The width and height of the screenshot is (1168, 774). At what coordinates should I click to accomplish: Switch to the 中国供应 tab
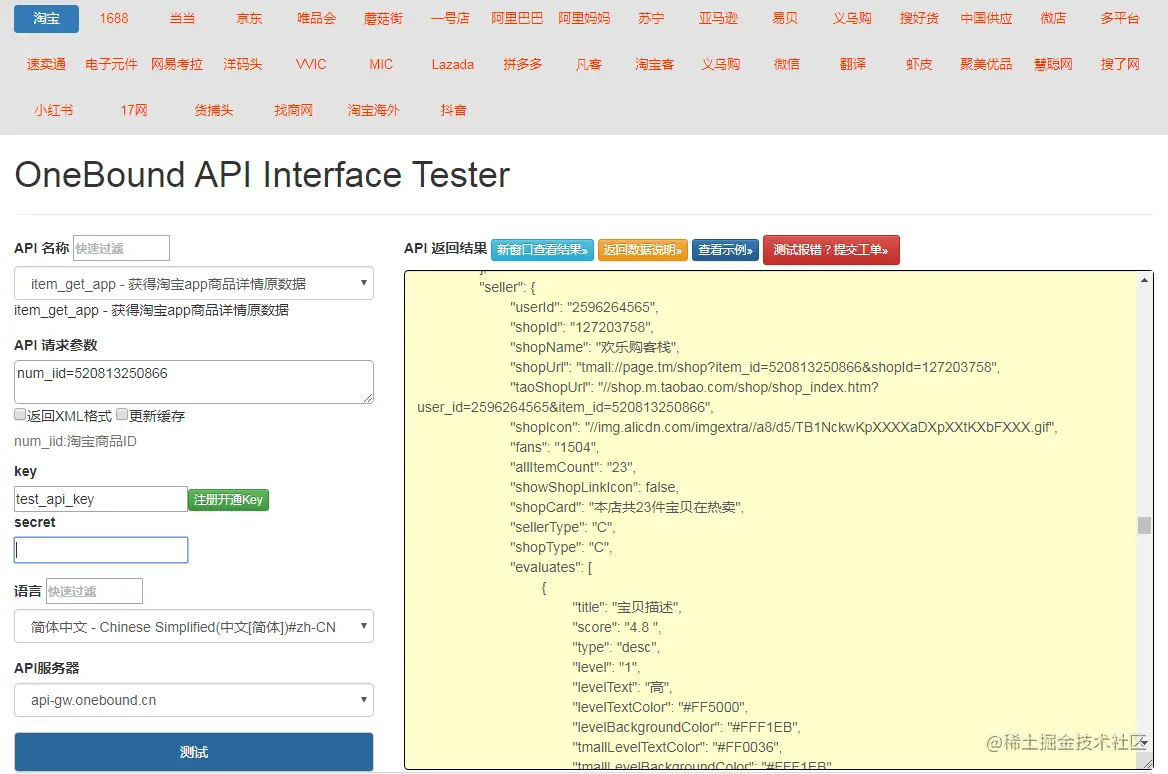click(x=986, y=18)
